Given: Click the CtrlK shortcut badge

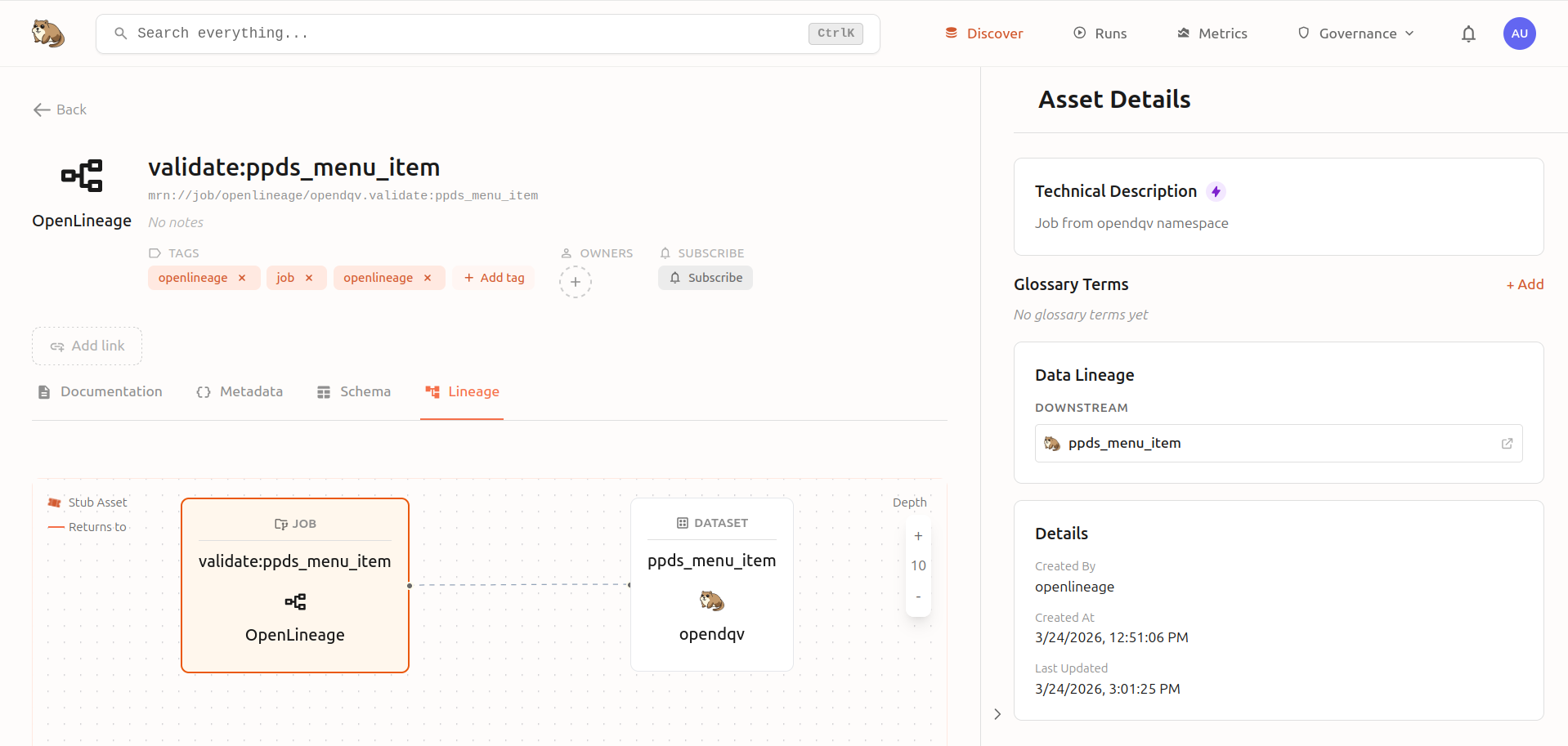Looking at the screenshot, I should (836, 34).
